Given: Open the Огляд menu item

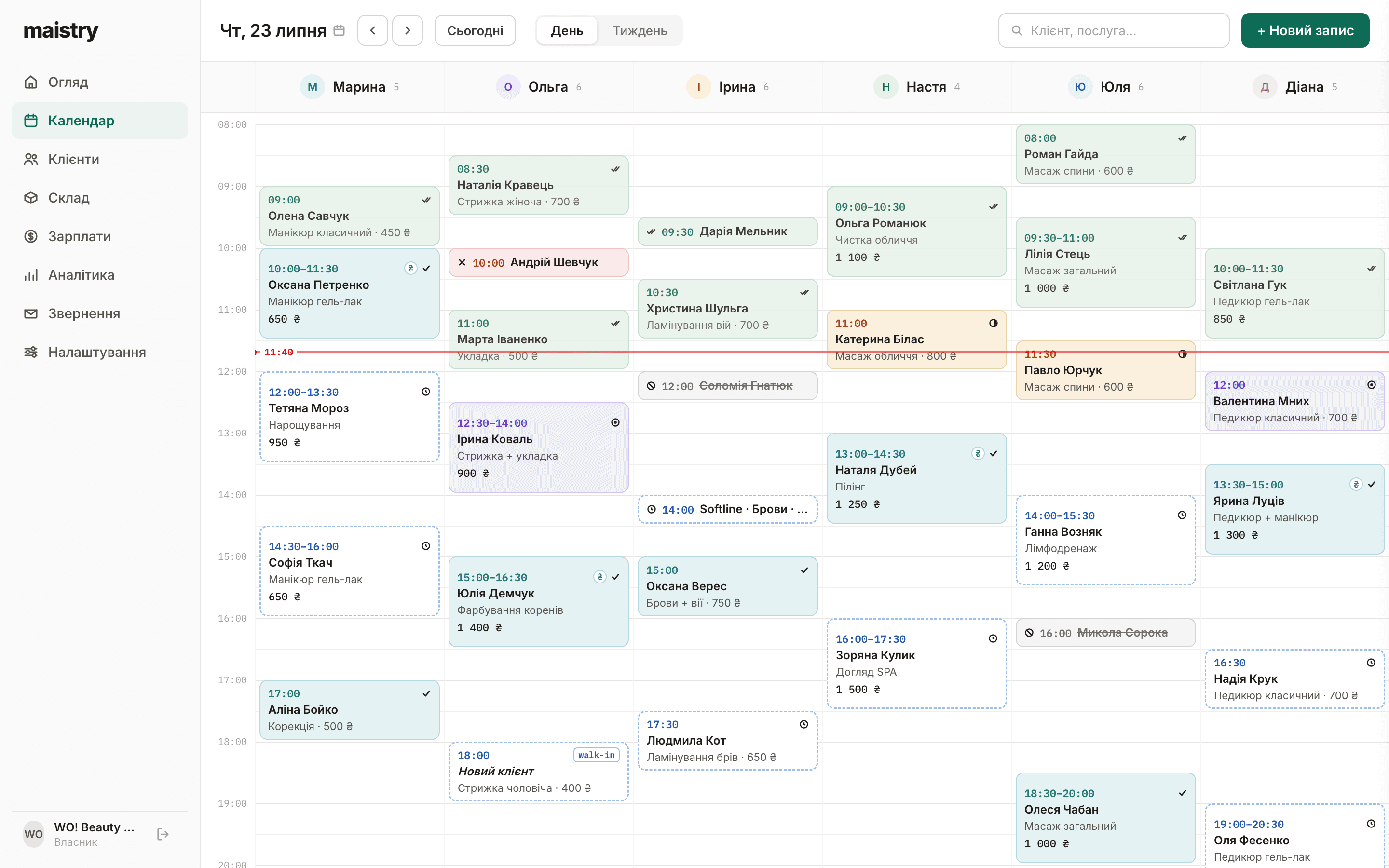Looking at the screenshot, I should pyautogui.click(x=100, y=82).
